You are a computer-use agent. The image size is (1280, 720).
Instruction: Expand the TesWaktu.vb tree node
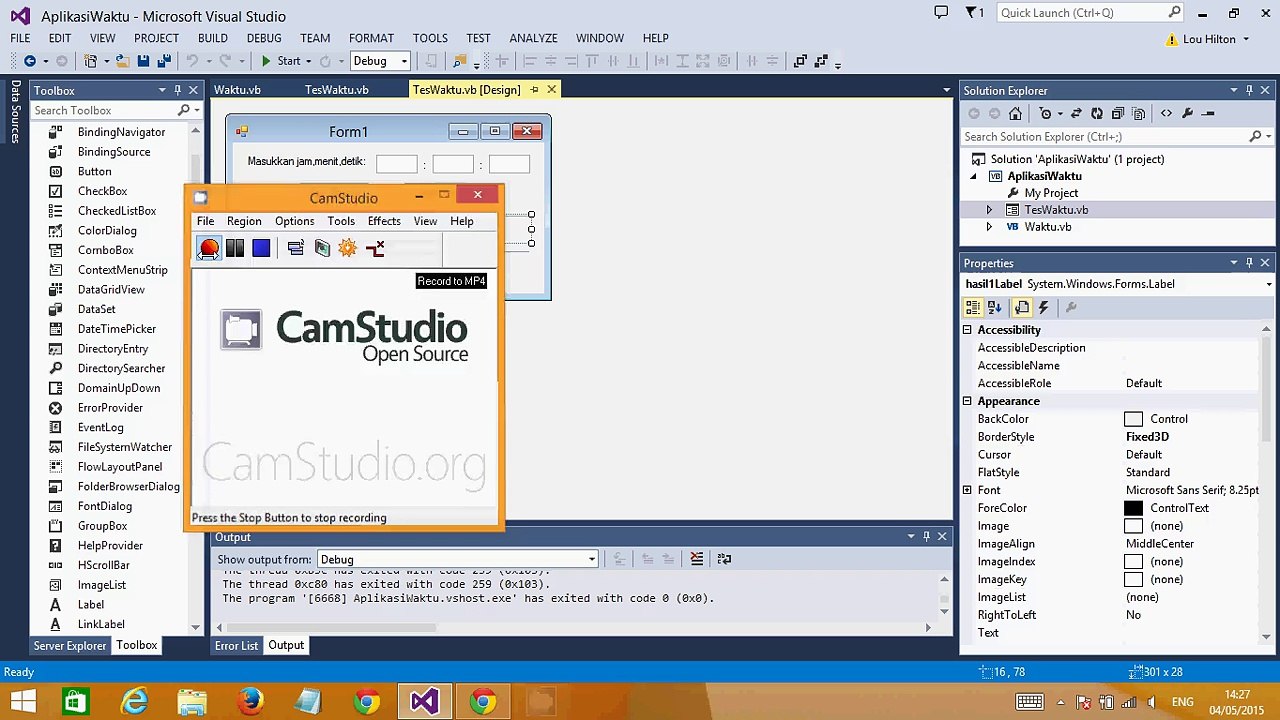coord(989,210)
